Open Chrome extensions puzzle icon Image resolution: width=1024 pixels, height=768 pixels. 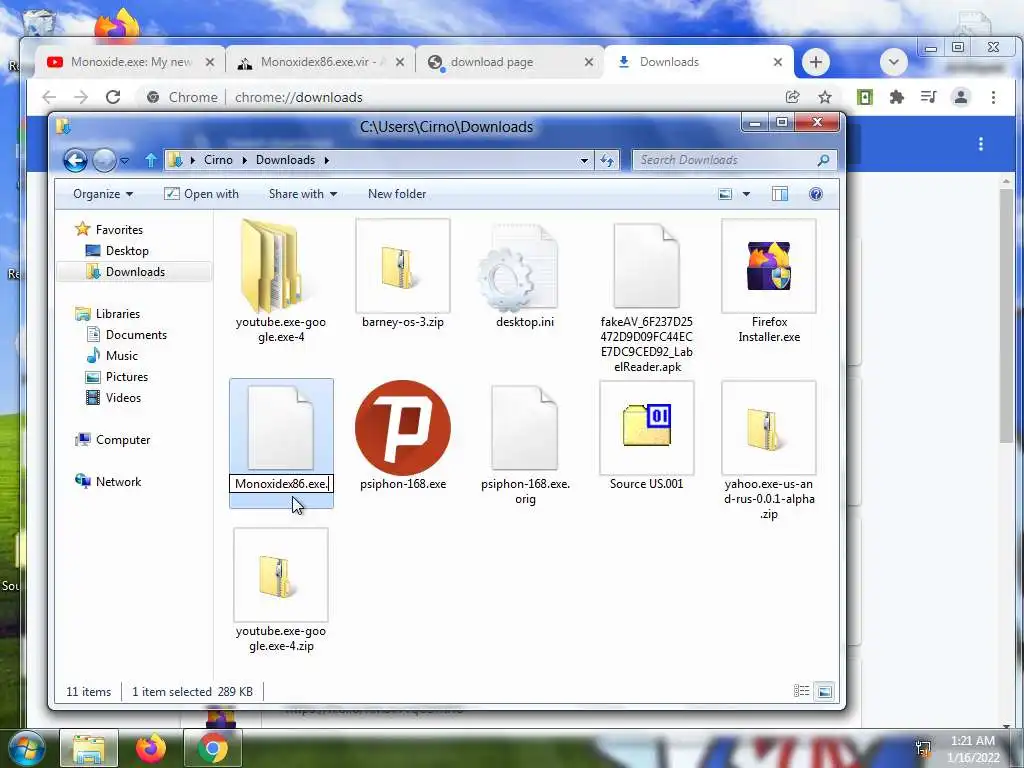click(x=897, y=97)
